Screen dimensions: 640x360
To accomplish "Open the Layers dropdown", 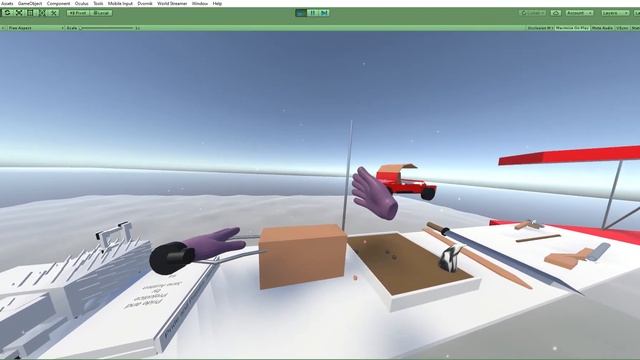I will coord(615,13).
